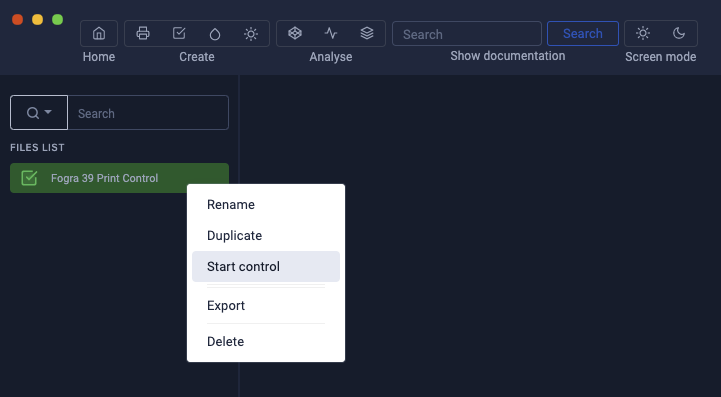Expand the search filter dropdown in sidebar

click(39, 113)
